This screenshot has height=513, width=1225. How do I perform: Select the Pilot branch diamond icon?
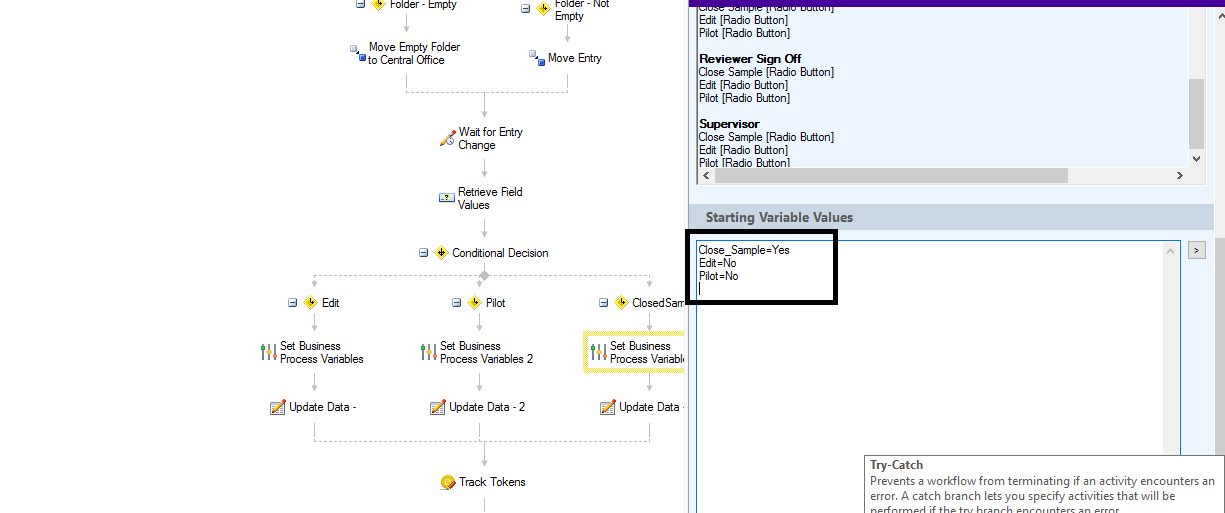[x=475, y=302]
